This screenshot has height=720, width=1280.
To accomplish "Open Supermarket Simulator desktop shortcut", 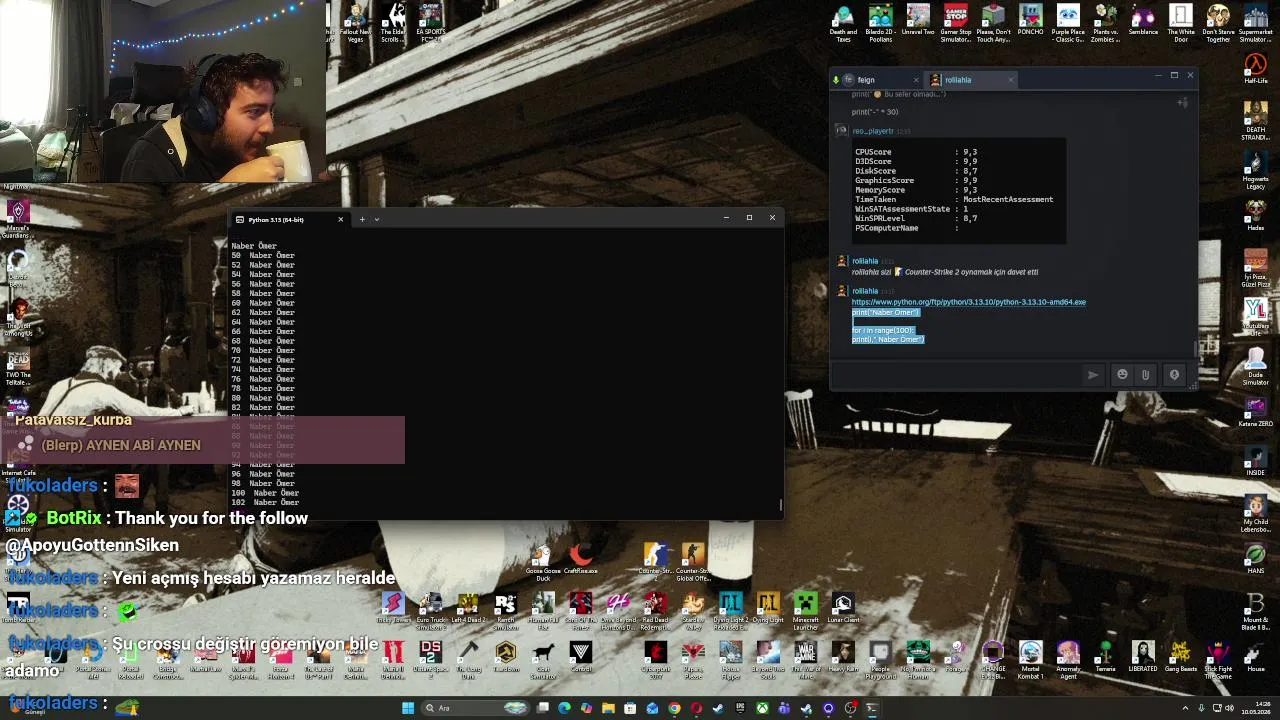I will 1255,23.
